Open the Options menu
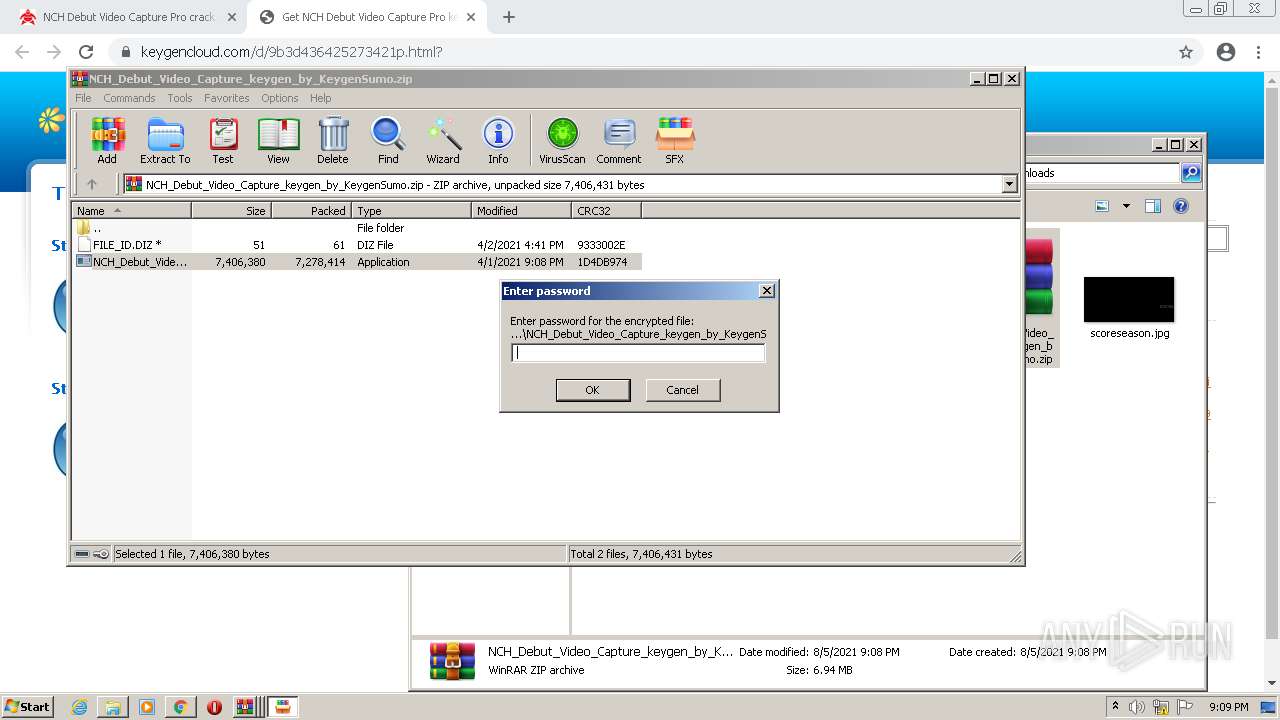This screenshot has width=1280, height=720. pyautogui.click(x=280, y=98)
